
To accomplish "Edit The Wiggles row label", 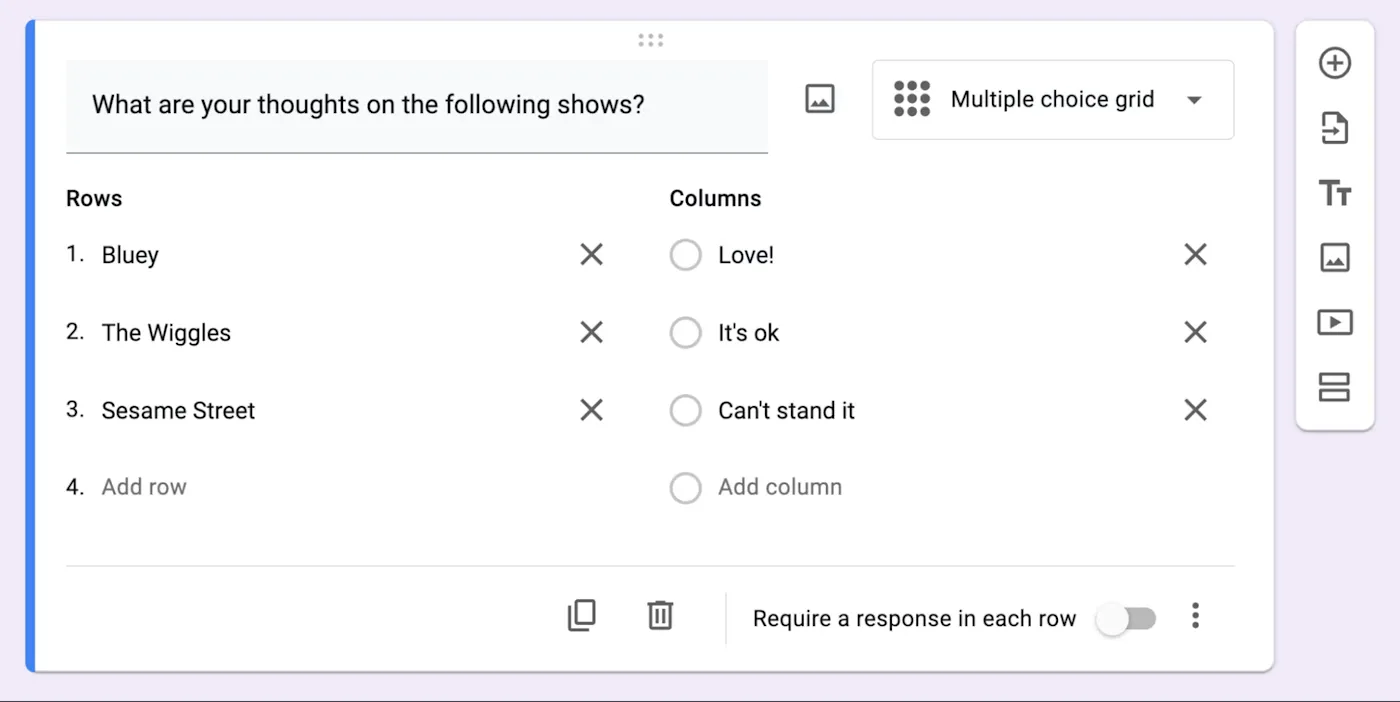I will (166, 333).
